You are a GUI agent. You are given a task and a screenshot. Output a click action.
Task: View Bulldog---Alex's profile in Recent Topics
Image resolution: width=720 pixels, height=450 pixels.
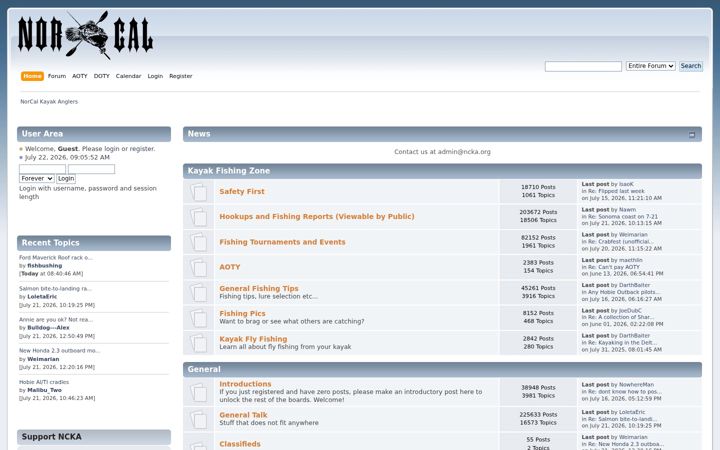point(48,328)
